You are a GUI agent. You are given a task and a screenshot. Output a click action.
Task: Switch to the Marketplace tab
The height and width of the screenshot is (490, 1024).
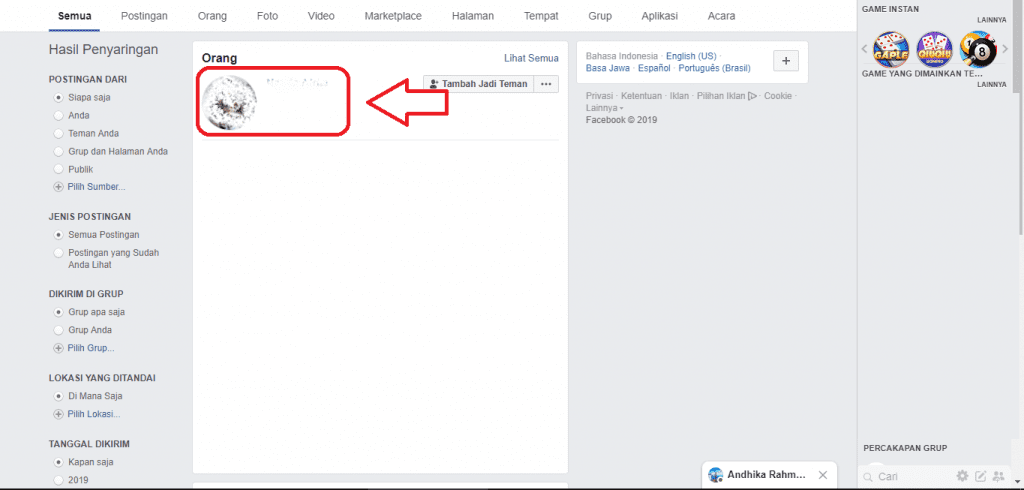coord(393,16)
